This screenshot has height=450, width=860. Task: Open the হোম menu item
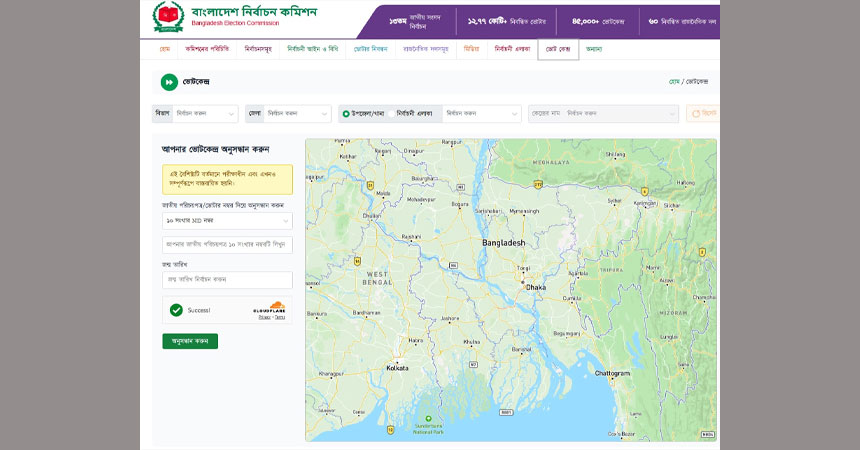coord(165,49)
